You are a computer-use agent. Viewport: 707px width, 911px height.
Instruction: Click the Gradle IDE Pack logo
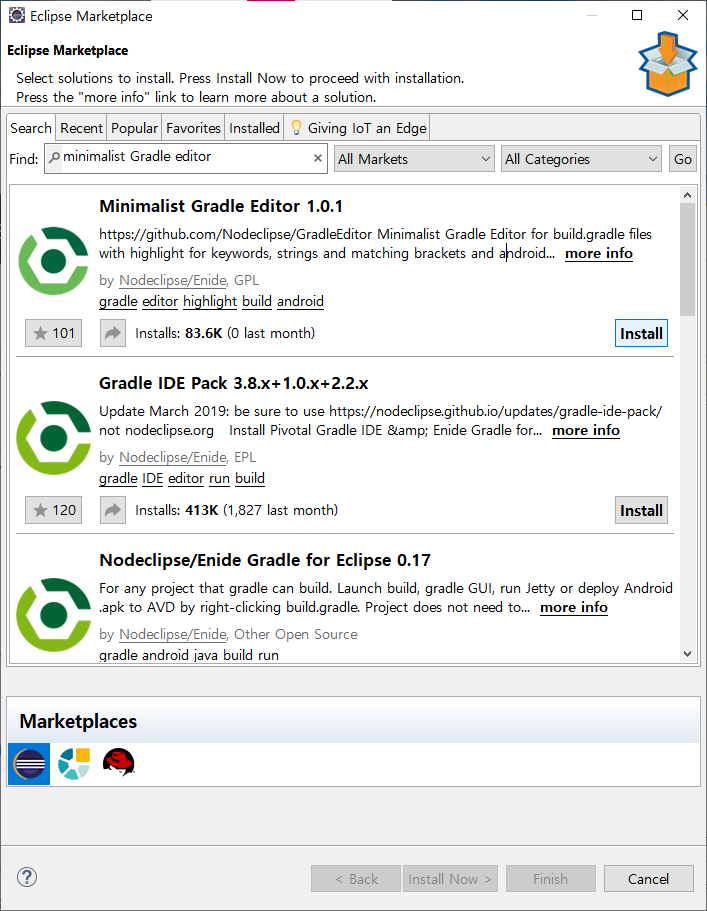point(53,437)
